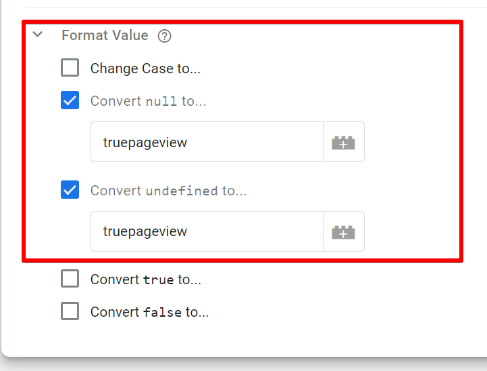Viewport: 487px width, 371px height.
Task: Insert variable for the null value field
Action: (344, 142)
